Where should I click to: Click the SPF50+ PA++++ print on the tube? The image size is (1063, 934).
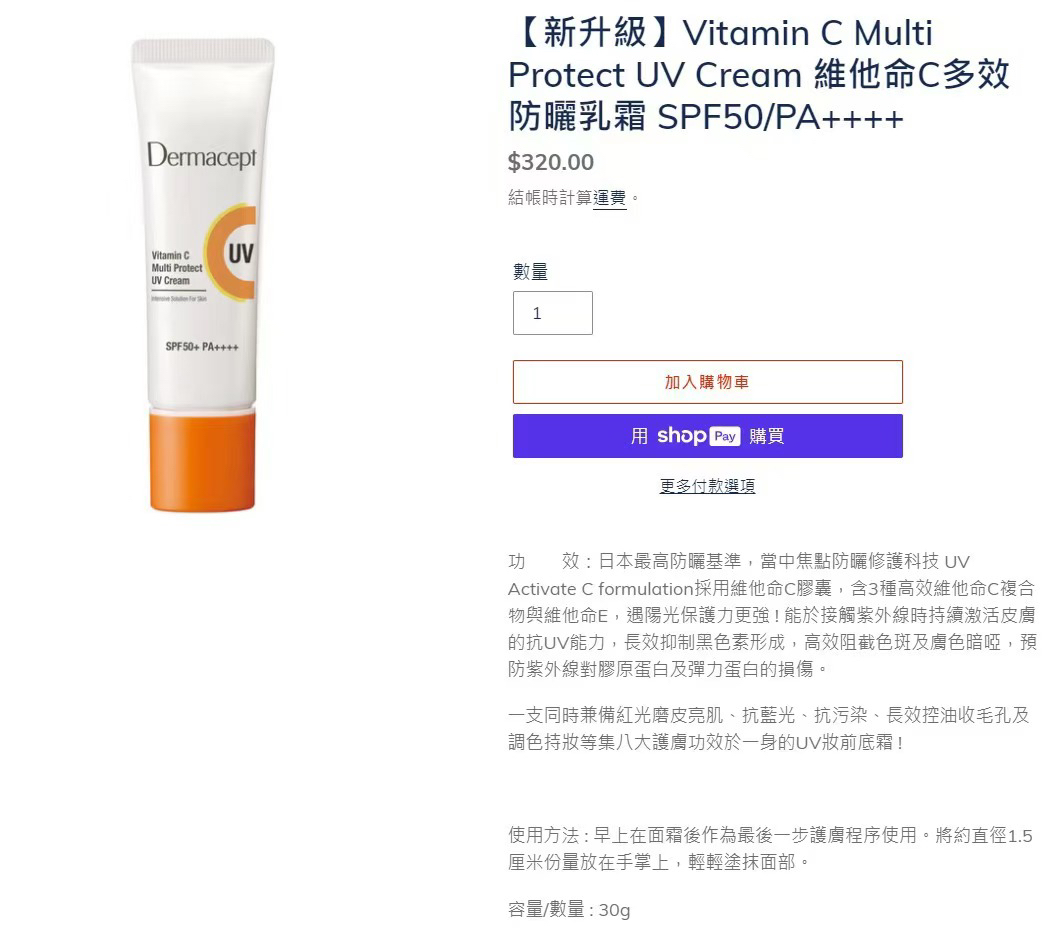tap(202, 347)
